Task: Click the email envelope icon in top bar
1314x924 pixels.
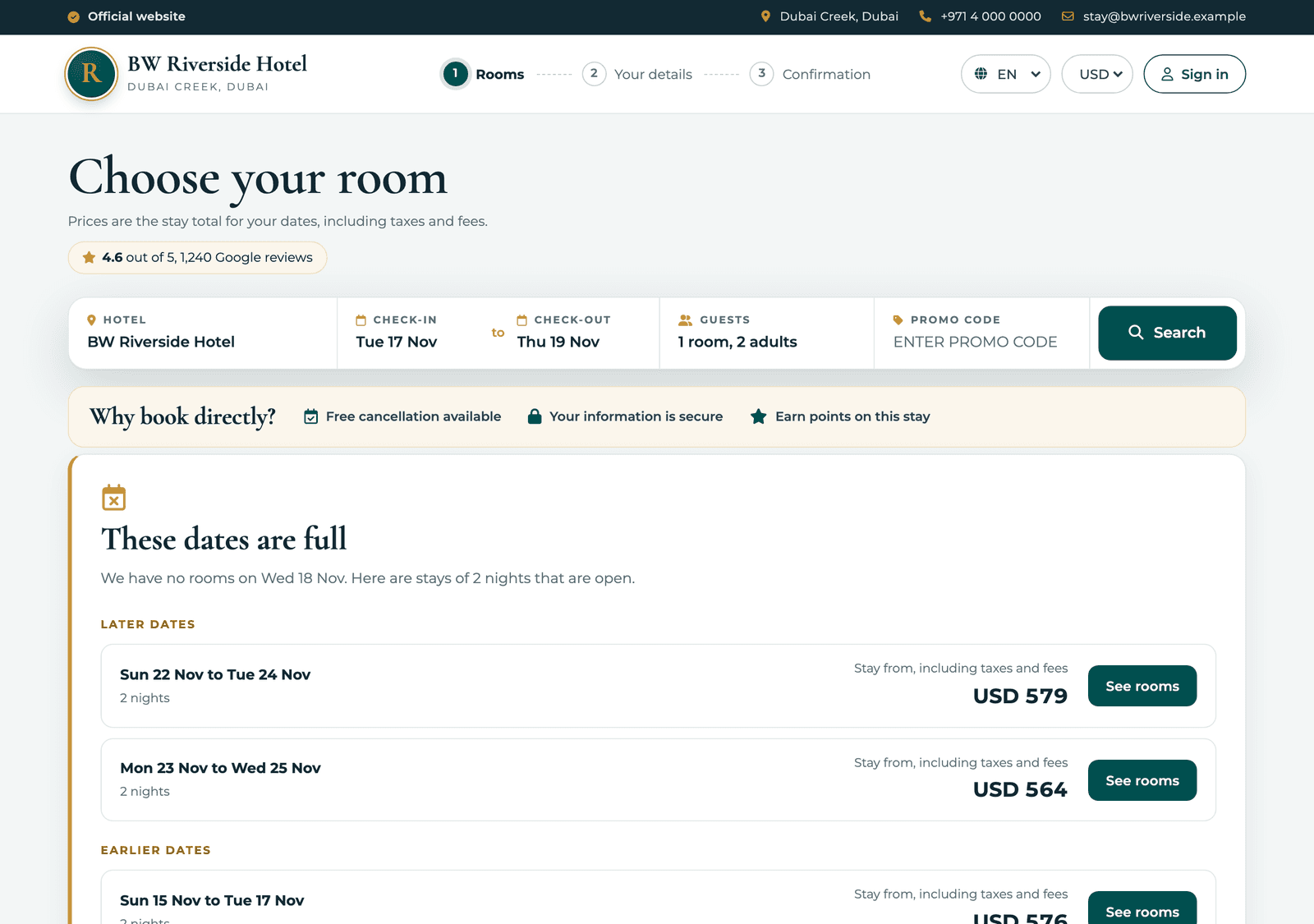Action: [1068, 16]
